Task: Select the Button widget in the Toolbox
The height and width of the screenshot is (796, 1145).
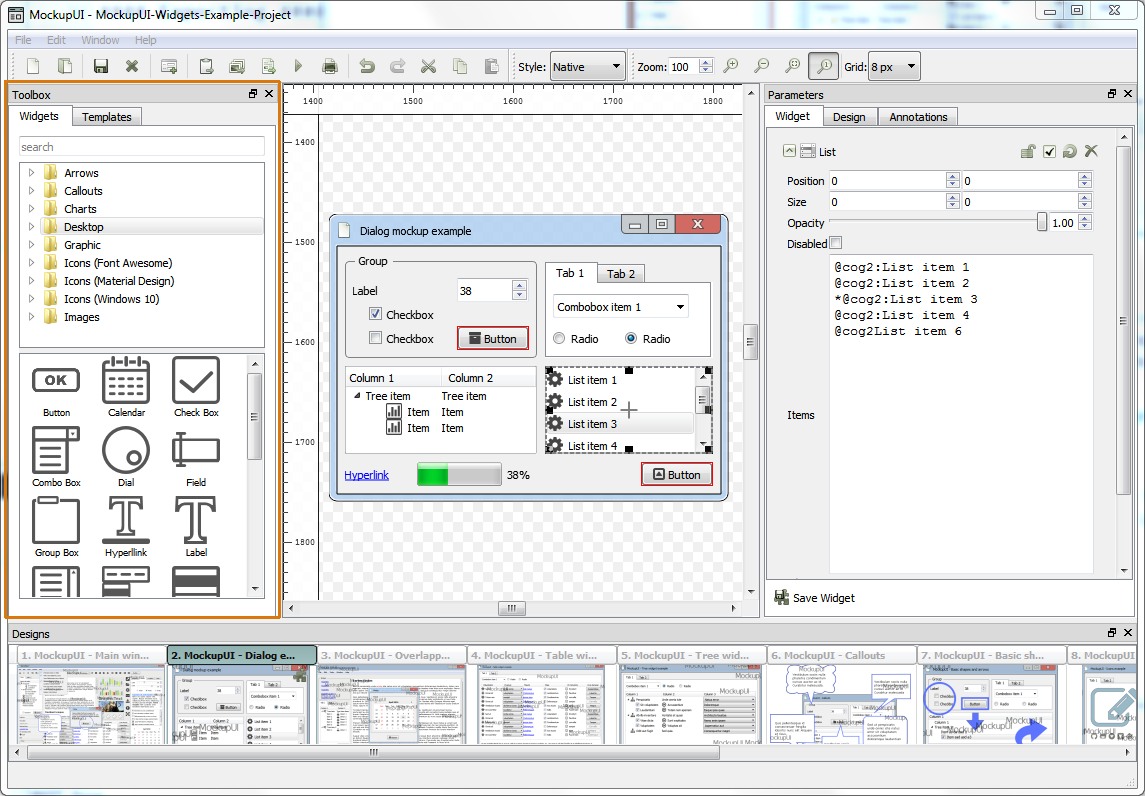Action: click(x=56, y=388)
